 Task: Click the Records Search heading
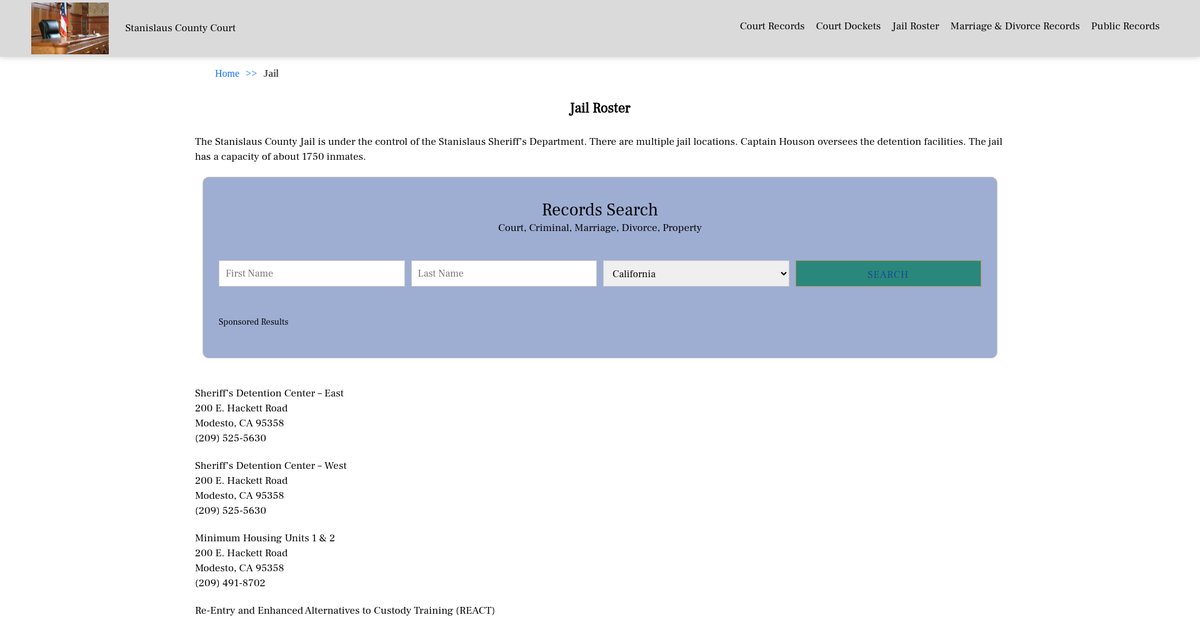point(599,210)
